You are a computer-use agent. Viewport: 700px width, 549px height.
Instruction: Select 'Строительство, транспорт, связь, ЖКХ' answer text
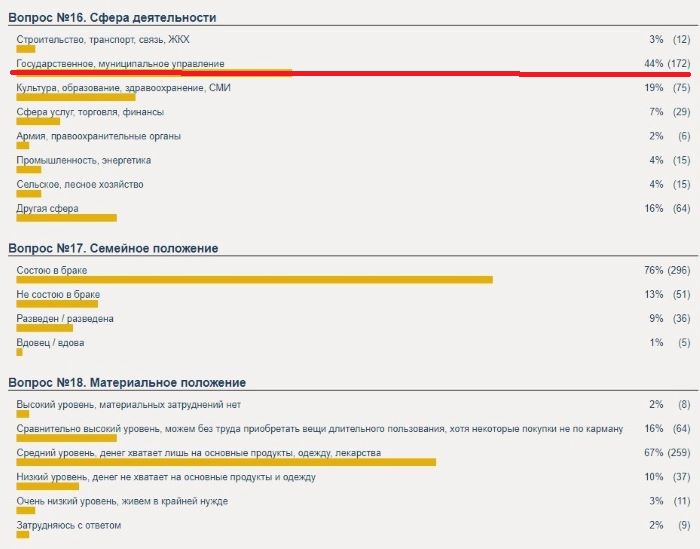(x=103, y=39)
